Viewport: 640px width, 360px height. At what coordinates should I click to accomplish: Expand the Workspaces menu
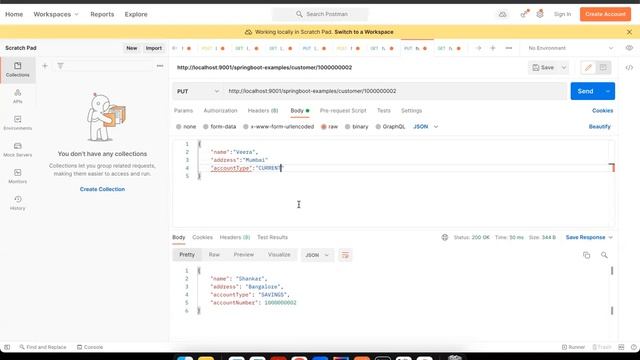point(56,14)
